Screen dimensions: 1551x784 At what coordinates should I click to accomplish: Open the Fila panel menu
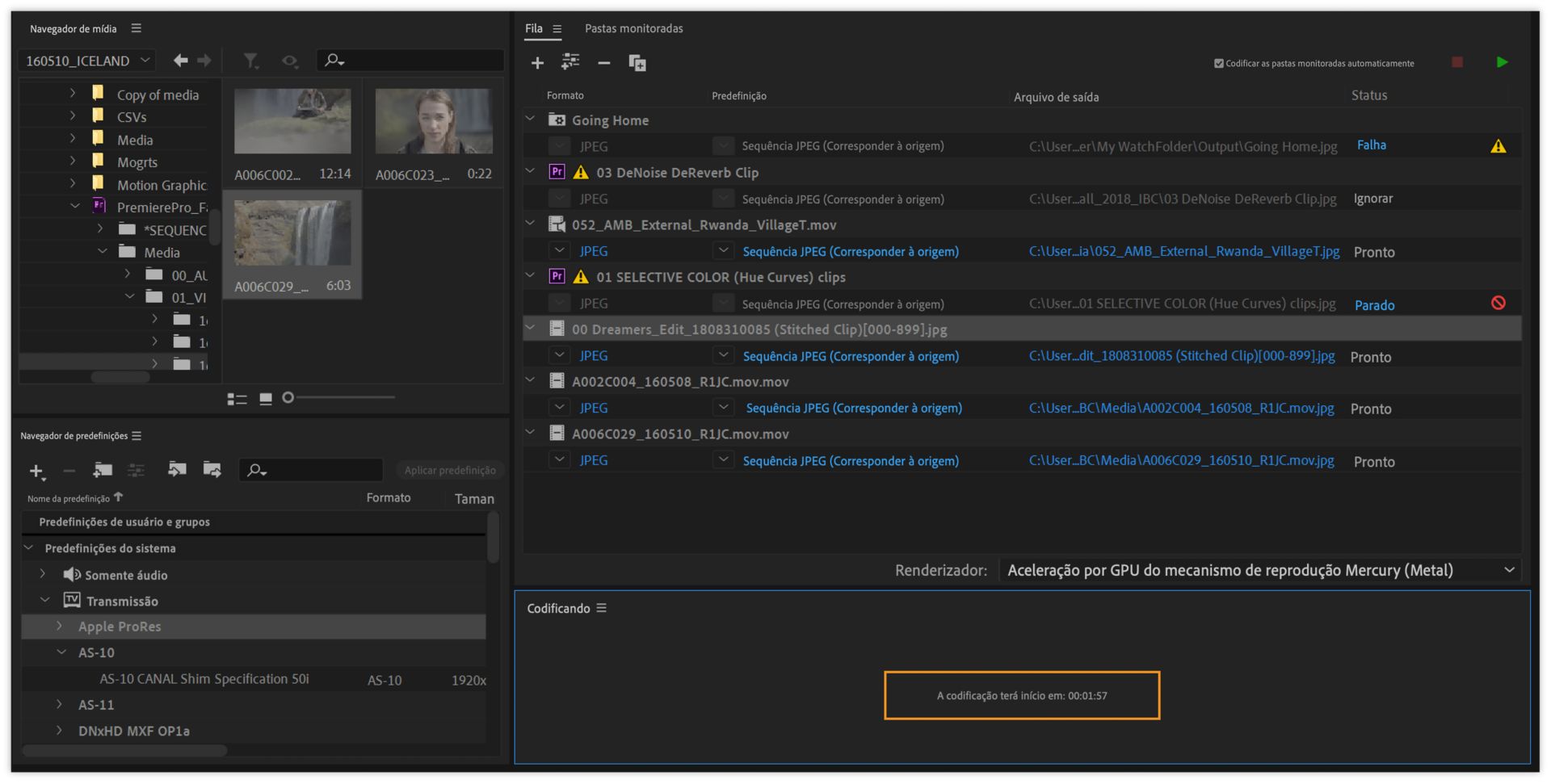(x=557, y=29)
